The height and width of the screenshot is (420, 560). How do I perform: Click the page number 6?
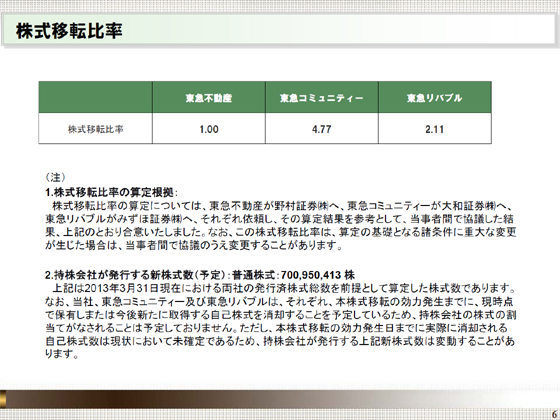pos(554,414)
